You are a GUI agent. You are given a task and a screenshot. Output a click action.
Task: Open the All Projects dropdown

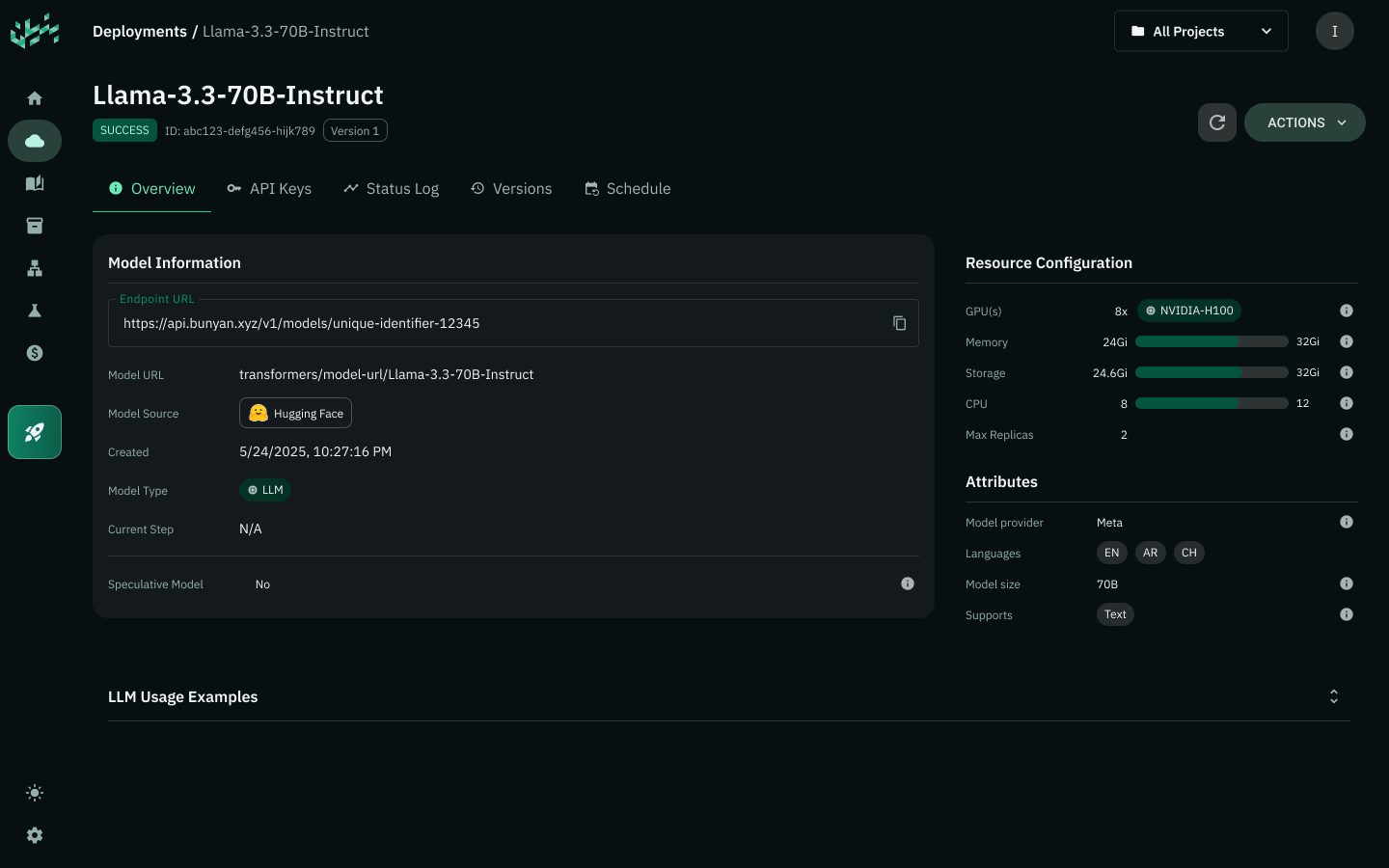[x=1201, y=31]
